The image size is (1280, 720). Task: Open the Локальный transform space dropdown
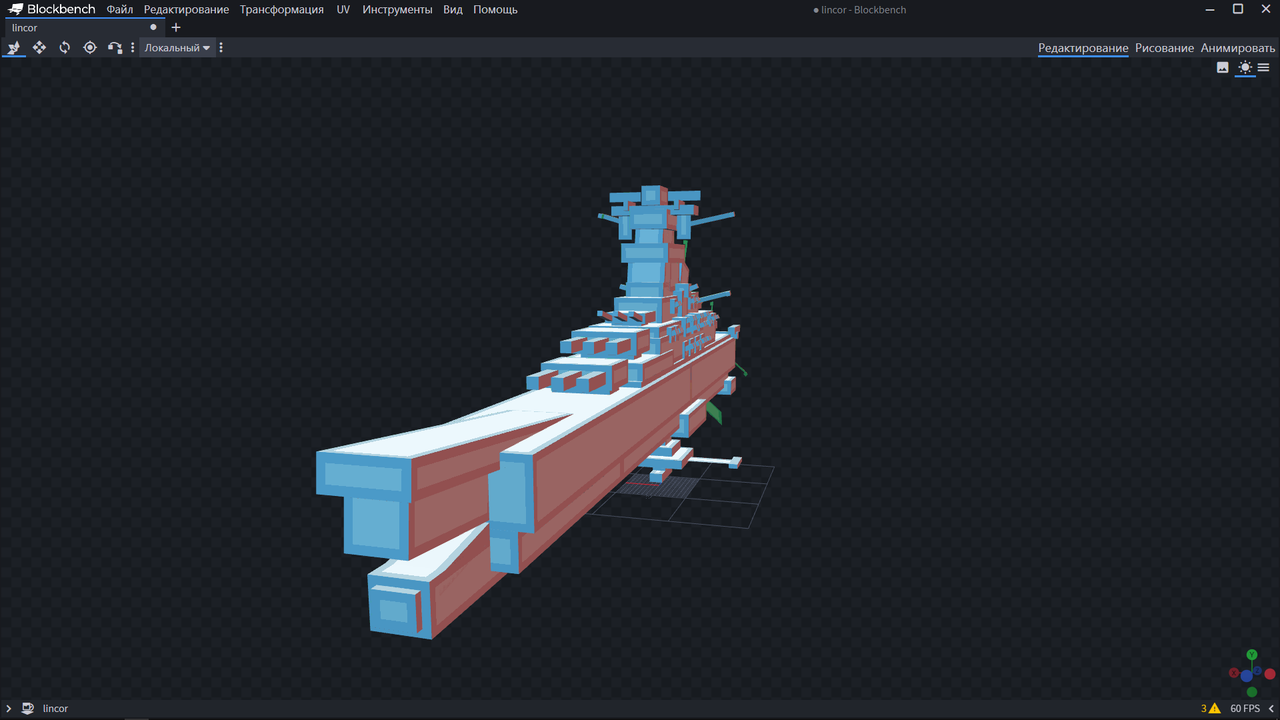177,48
